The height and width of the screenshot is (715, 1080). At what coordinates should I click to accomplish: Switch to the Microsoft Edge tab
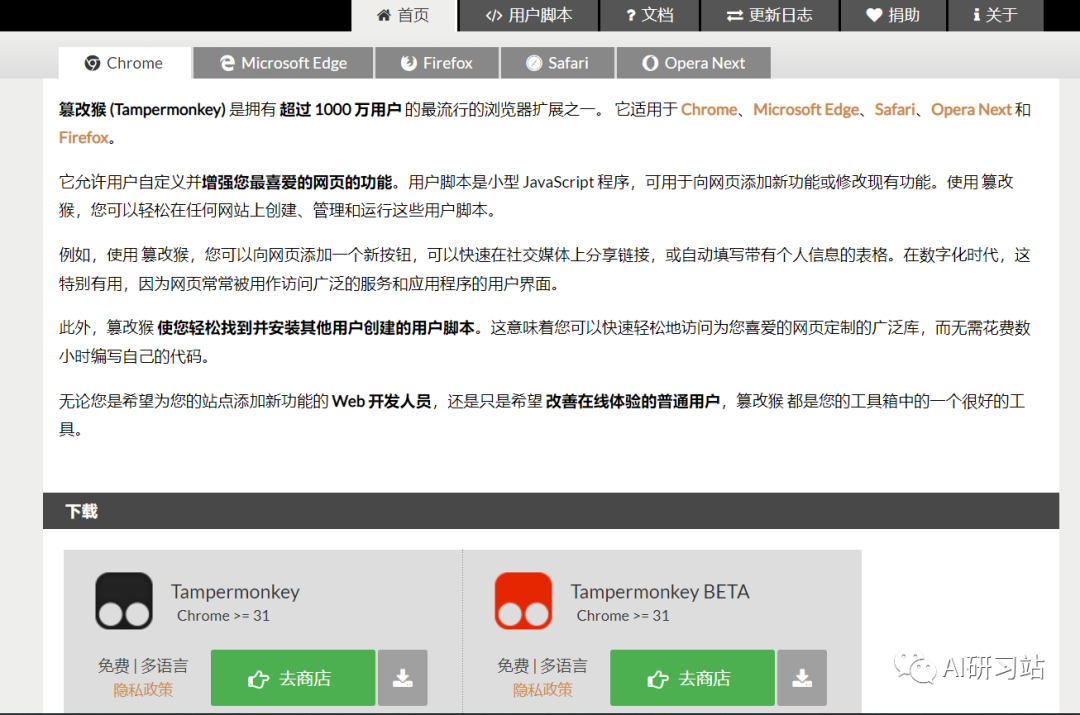[x=283, y=63]
